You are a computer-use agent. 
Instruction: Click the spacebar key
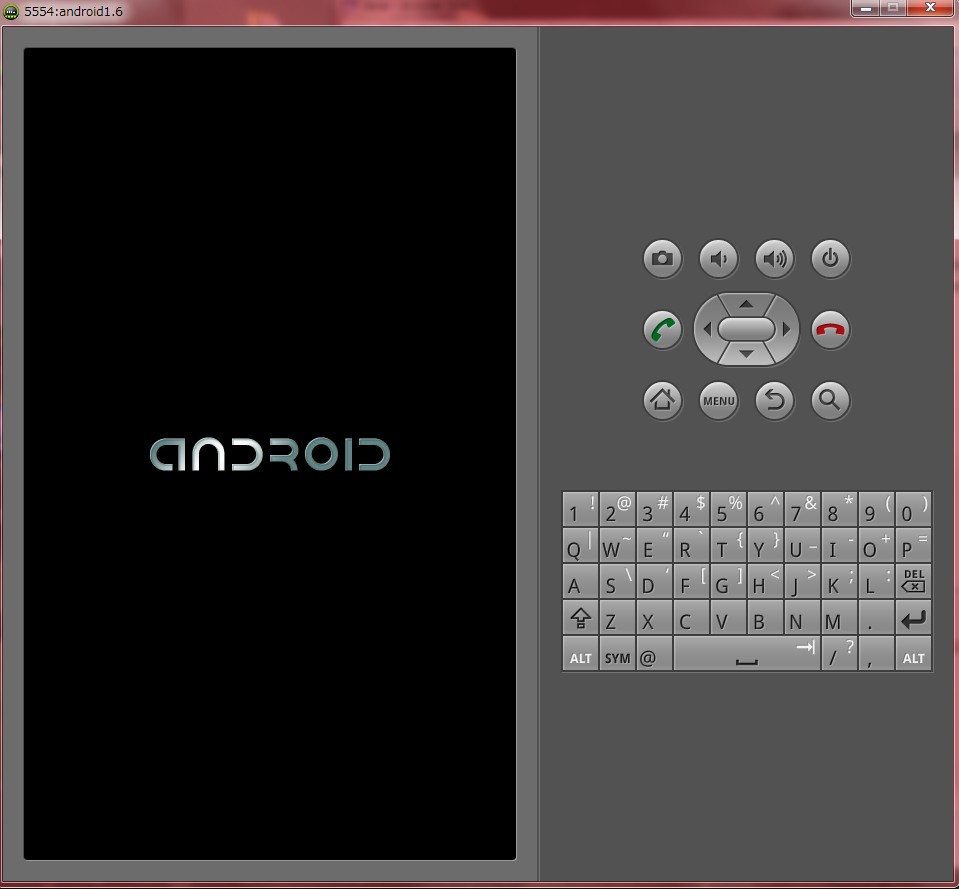747,654
